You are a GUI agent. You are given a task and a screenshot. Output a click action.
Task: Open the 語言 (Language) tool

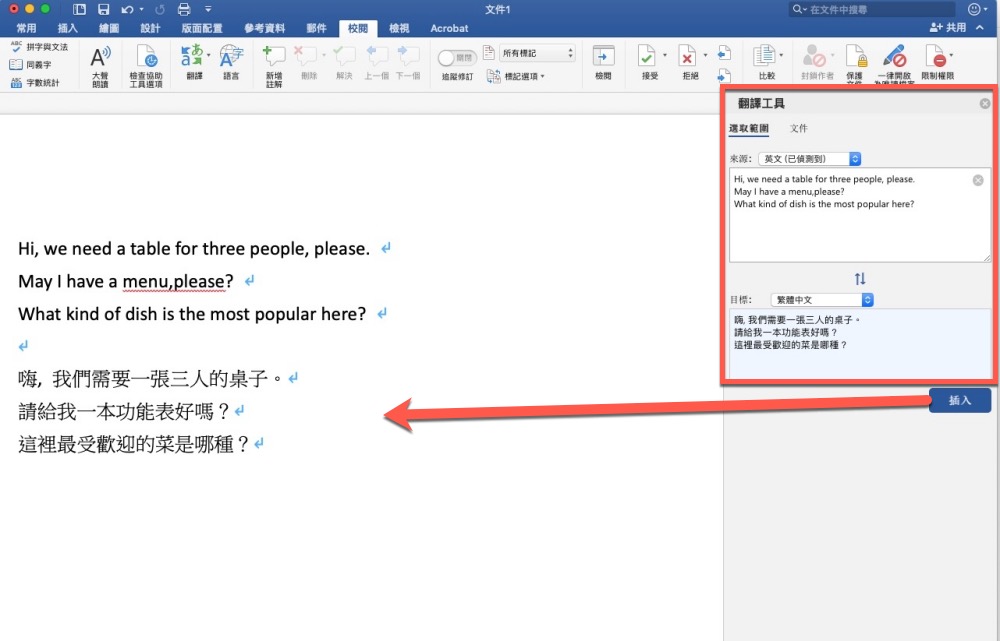[231, 60]
